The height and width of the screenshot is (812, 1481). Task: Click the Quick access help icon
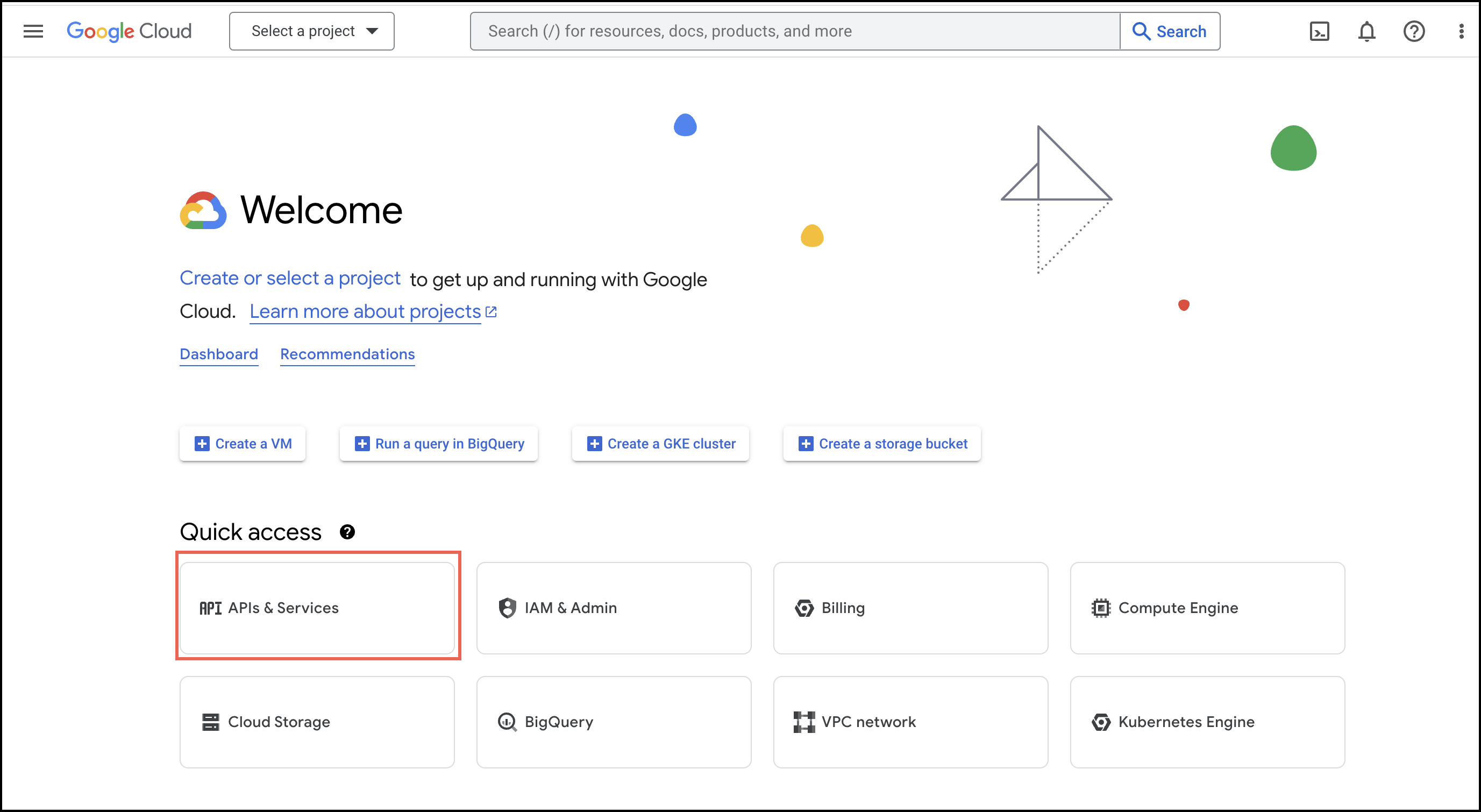(347, 532)
